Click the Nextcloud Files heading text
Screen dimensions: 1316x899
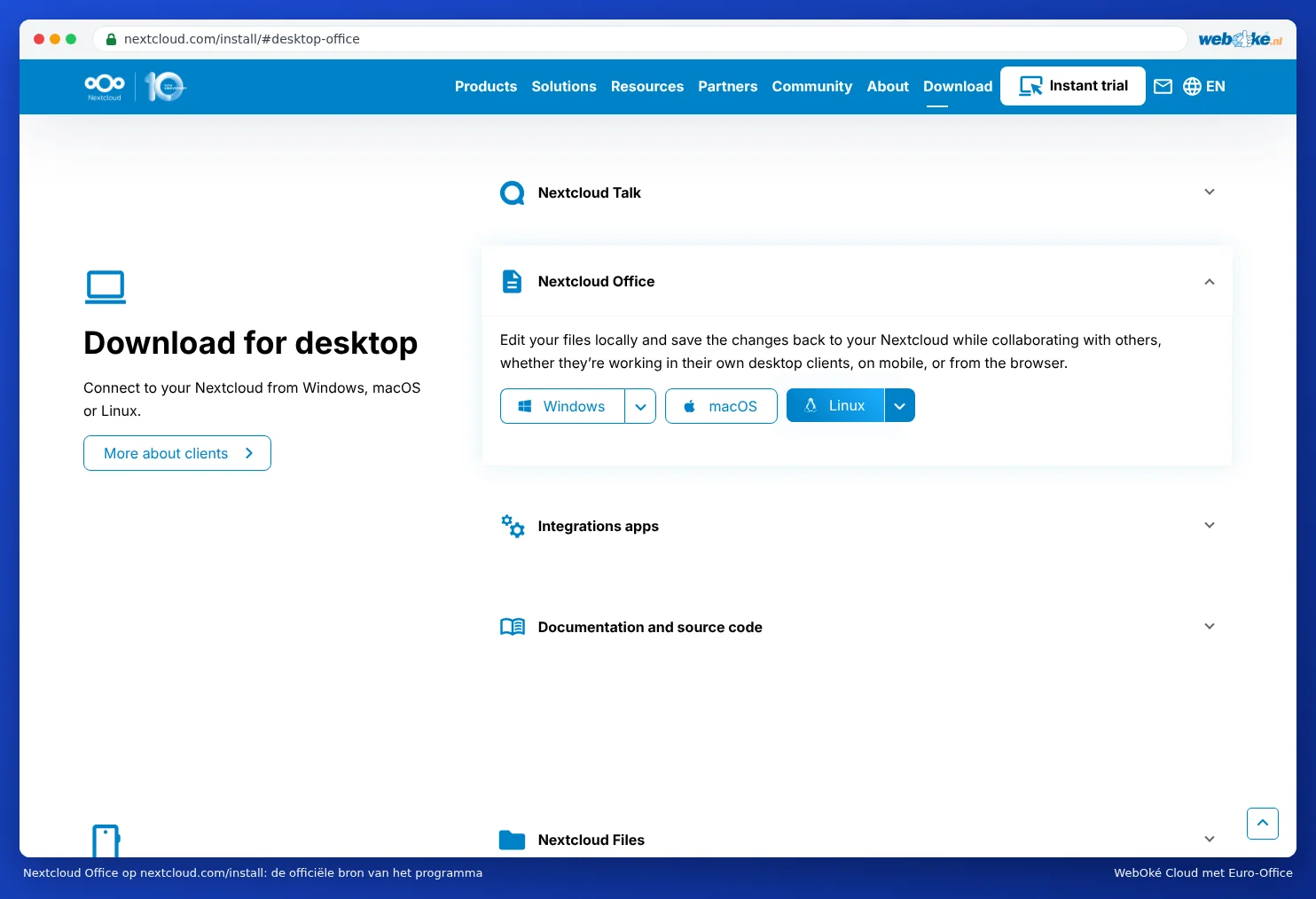click(591, 840)
